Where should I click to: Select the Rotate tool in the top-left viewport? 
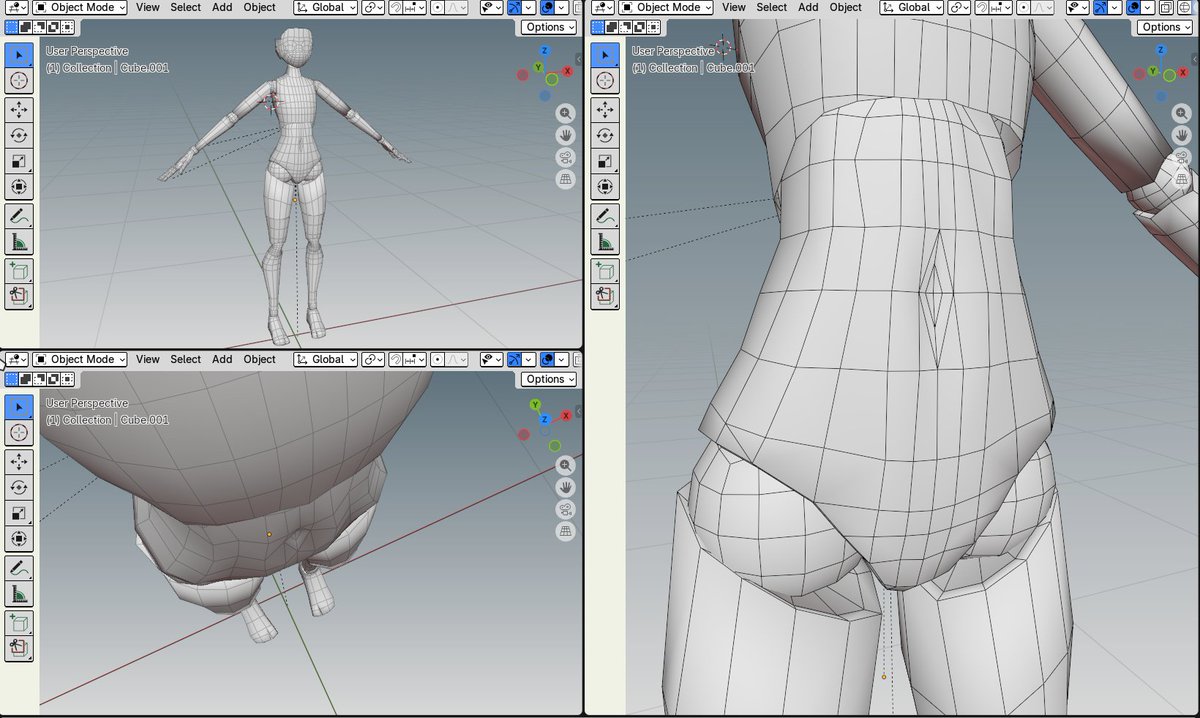pos(19,134)
